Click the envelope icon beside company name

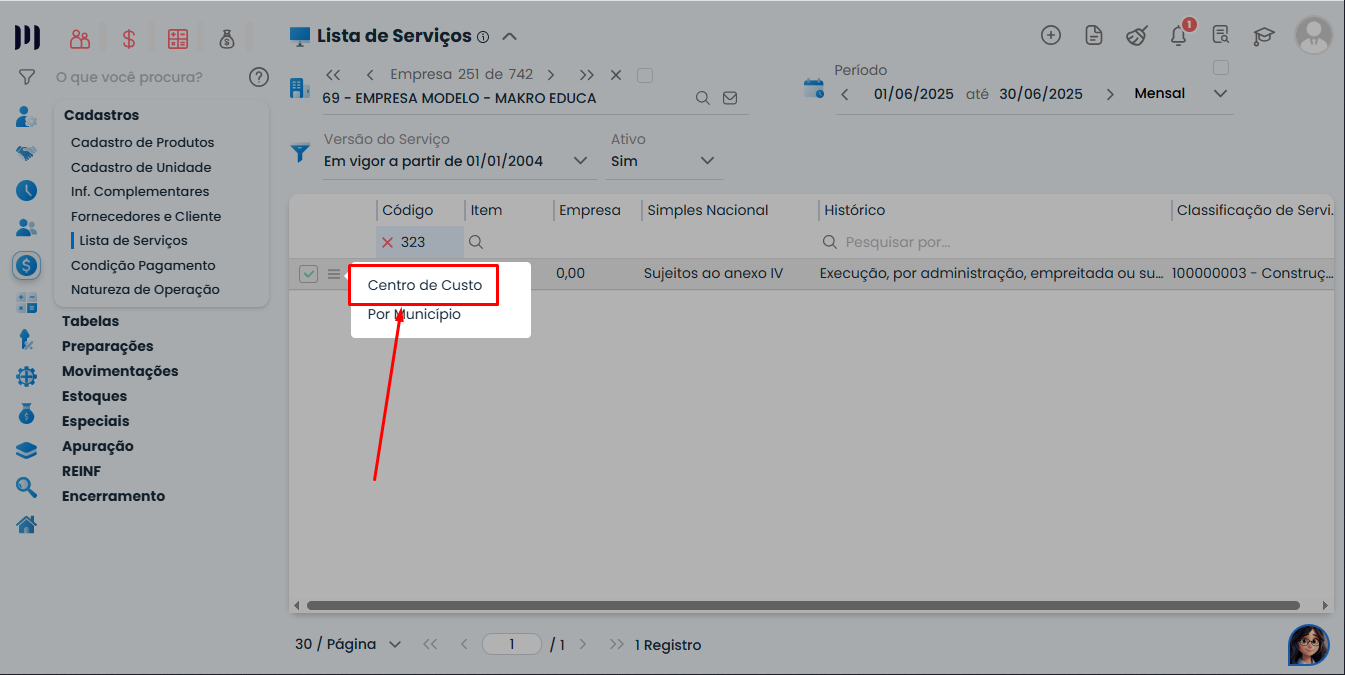click(730, 98)
